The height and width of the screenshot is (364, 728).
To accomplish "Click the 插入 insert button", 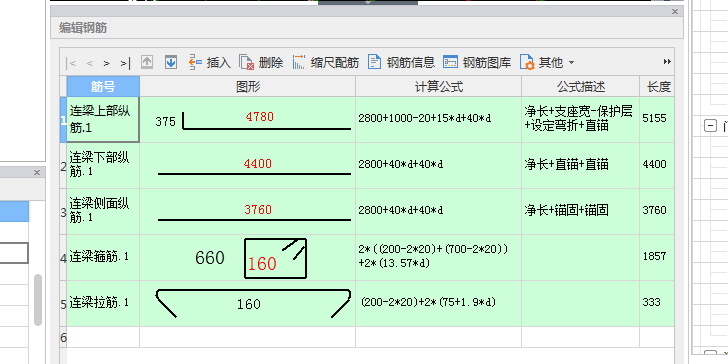I will 210,62.
